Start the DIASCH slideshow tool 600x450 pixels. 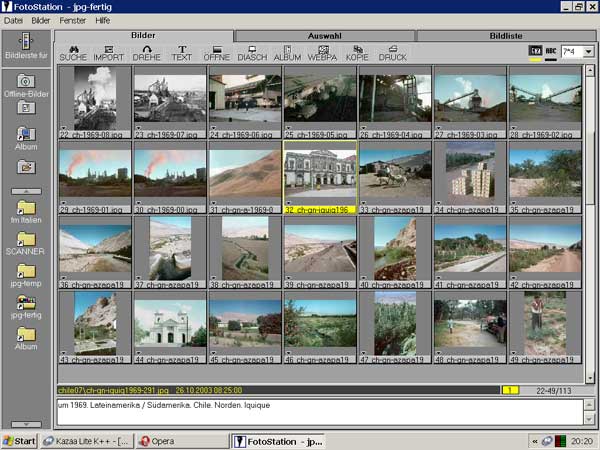[252, 52]
